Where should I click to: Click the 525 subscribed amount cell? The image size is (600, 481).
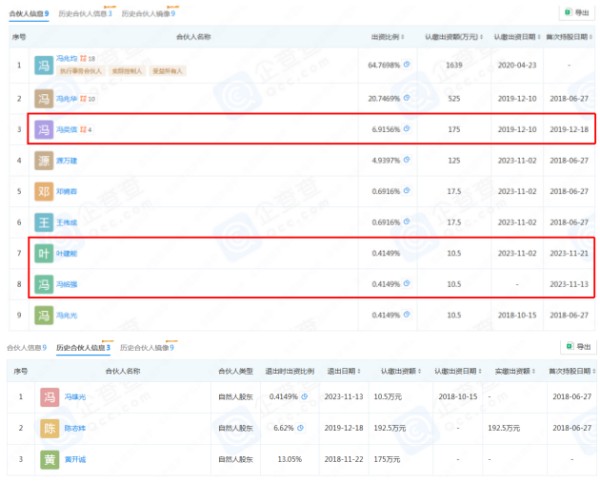(x=454, y=99)
